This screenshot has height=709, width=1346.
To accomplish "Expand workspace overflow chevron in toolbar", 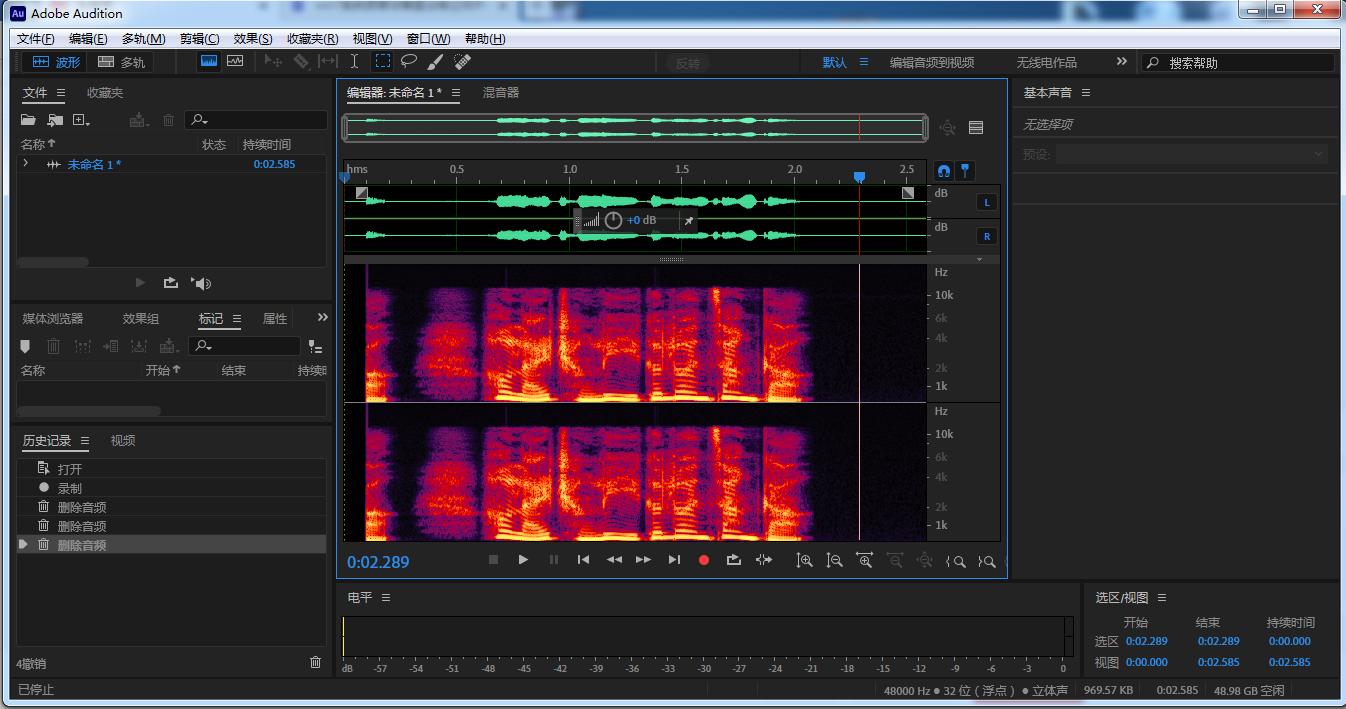I will (x=1121, y=62).
